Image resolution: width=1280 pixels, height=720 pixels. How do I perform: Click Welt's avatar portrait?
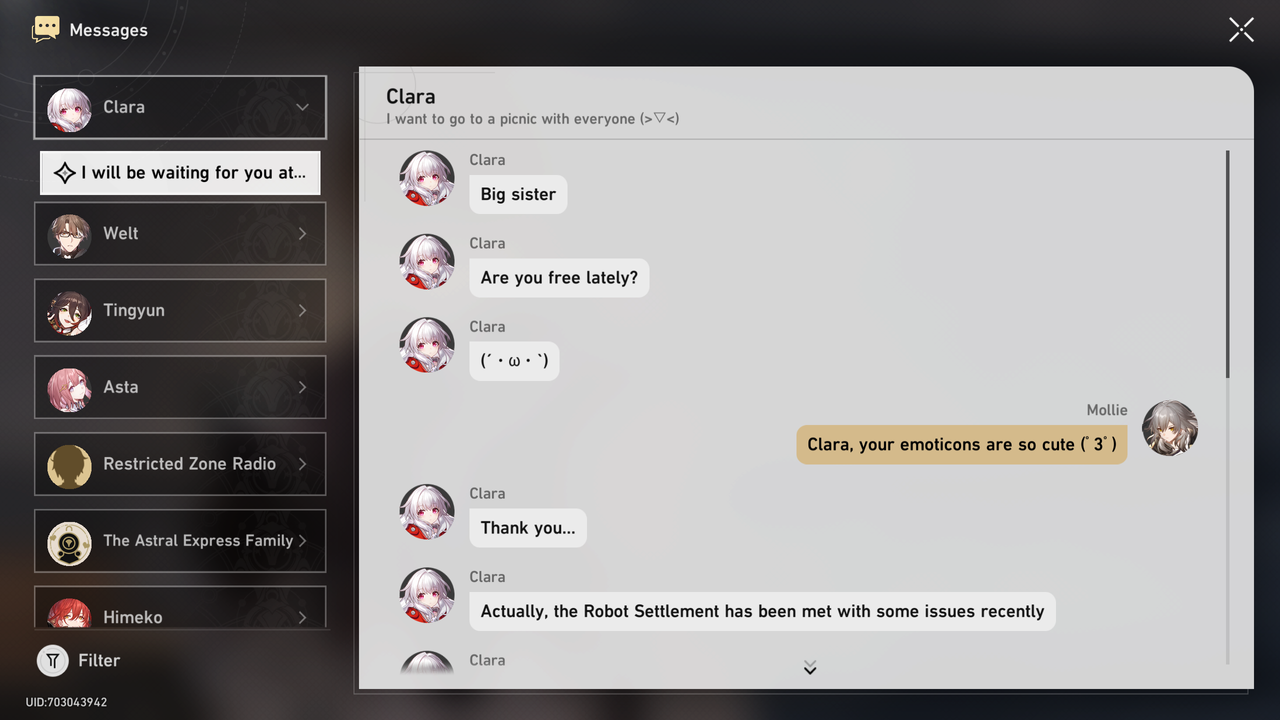point(69,234)
